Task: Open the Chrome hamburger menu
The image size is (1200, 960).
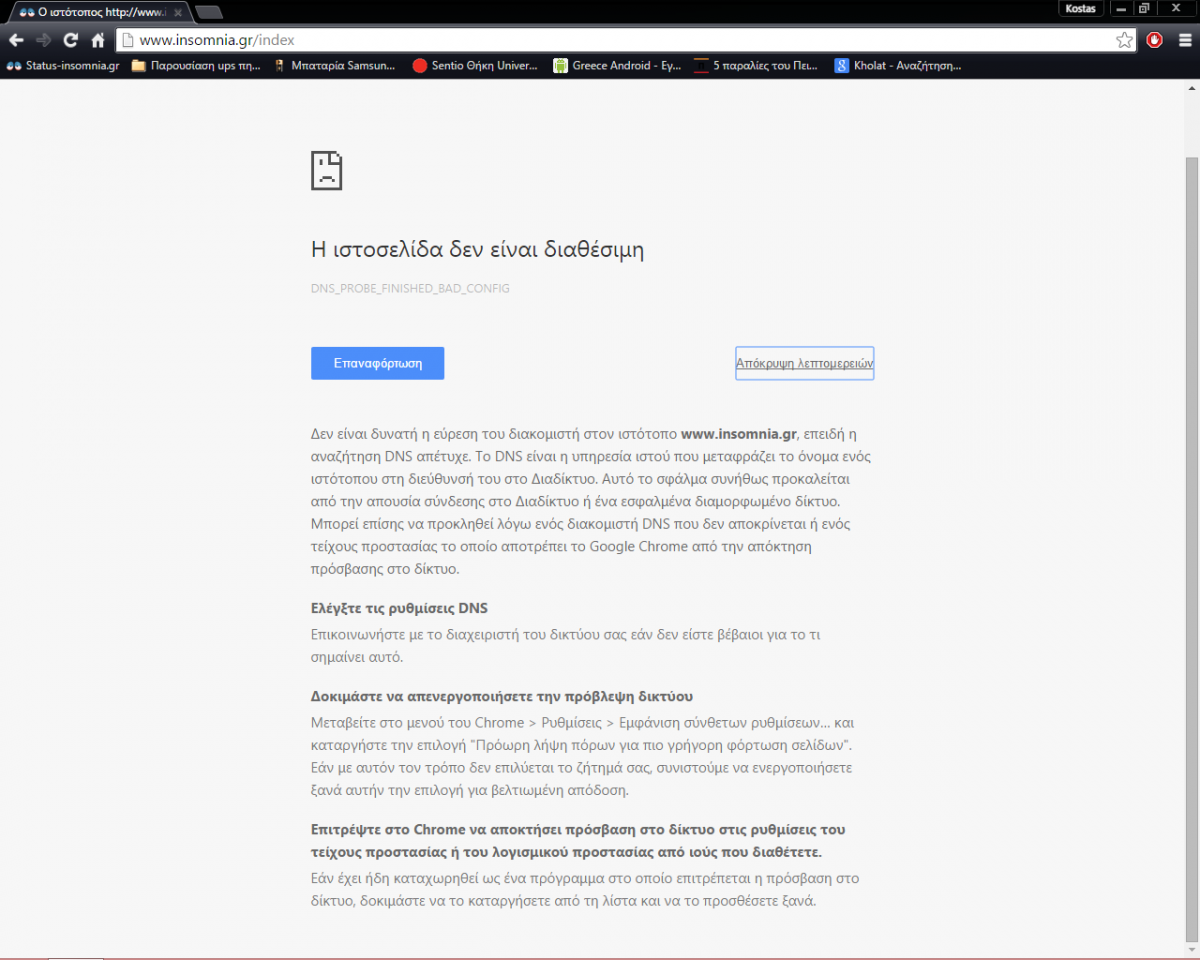Action: pos(1184,40)
